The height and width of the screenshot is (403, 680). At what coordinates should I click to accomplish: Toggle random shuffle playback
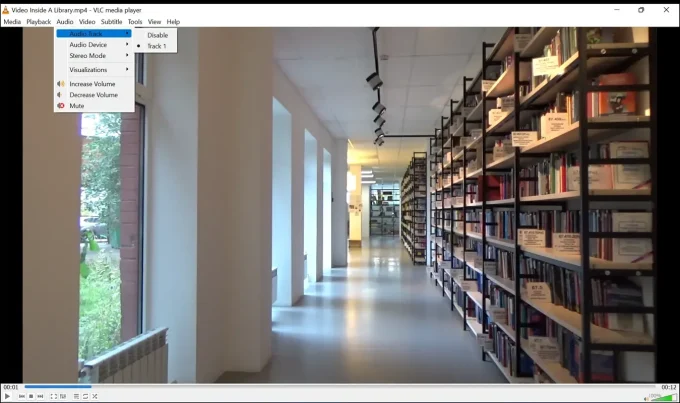tap(95, 396)
